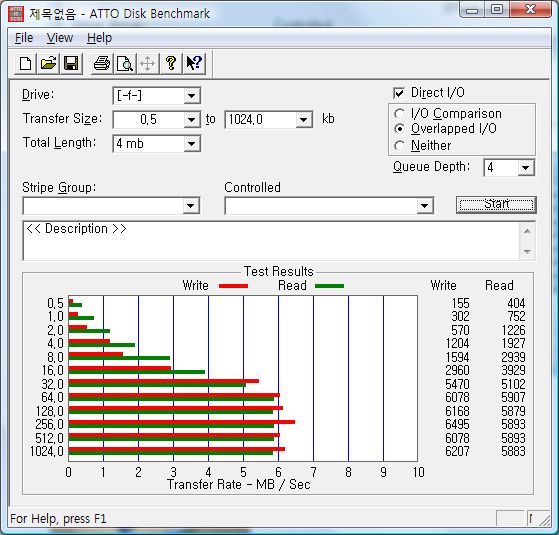Screen dimensions: 559x535
Task: Click the four-arrow move toolbar icon
Action: 148,64
